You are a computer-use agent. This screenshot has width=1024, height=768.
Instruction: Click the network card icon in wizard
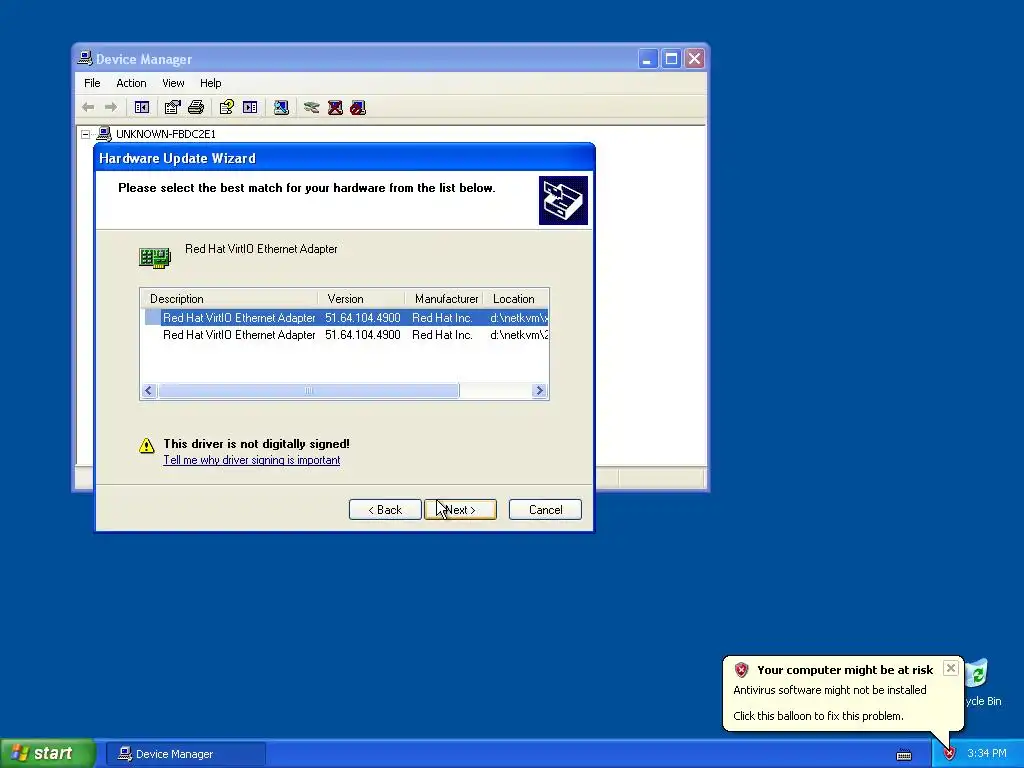coord(155,257)
